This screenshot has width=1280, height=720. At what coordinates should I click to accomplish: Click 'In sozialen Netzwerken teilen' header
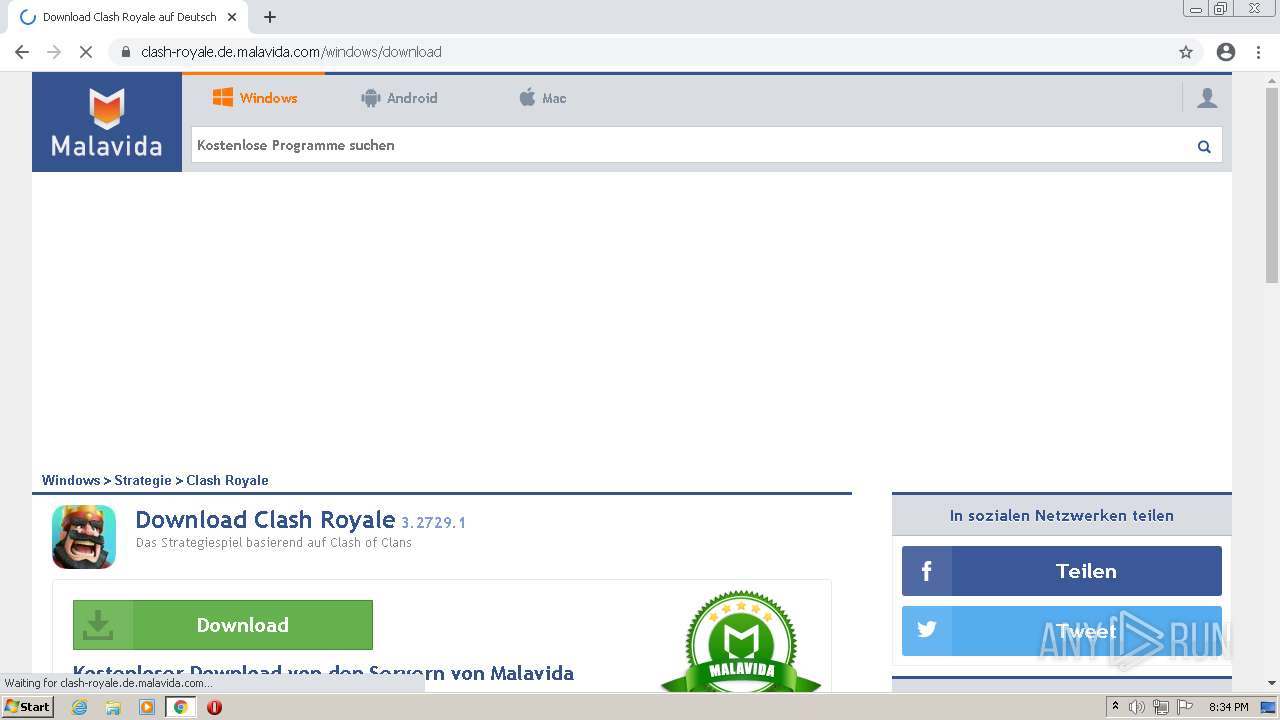point(1062,516)
